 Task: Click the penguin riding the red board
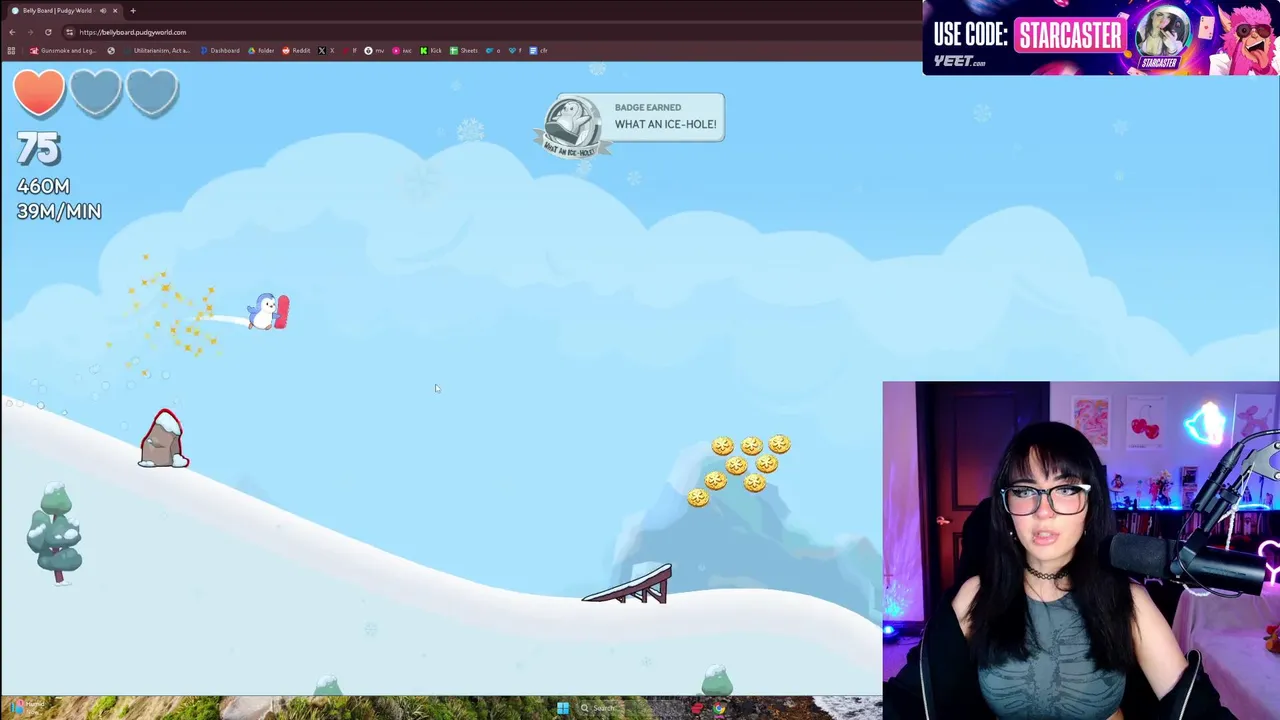268,311
